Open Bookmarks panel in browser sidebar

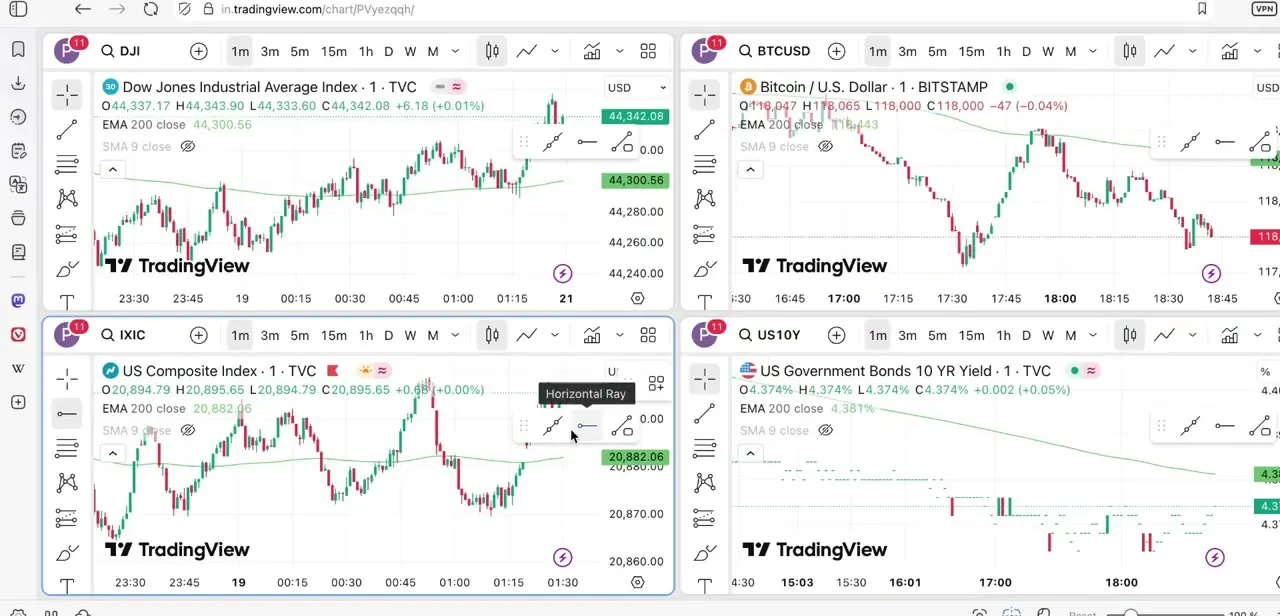18,49
